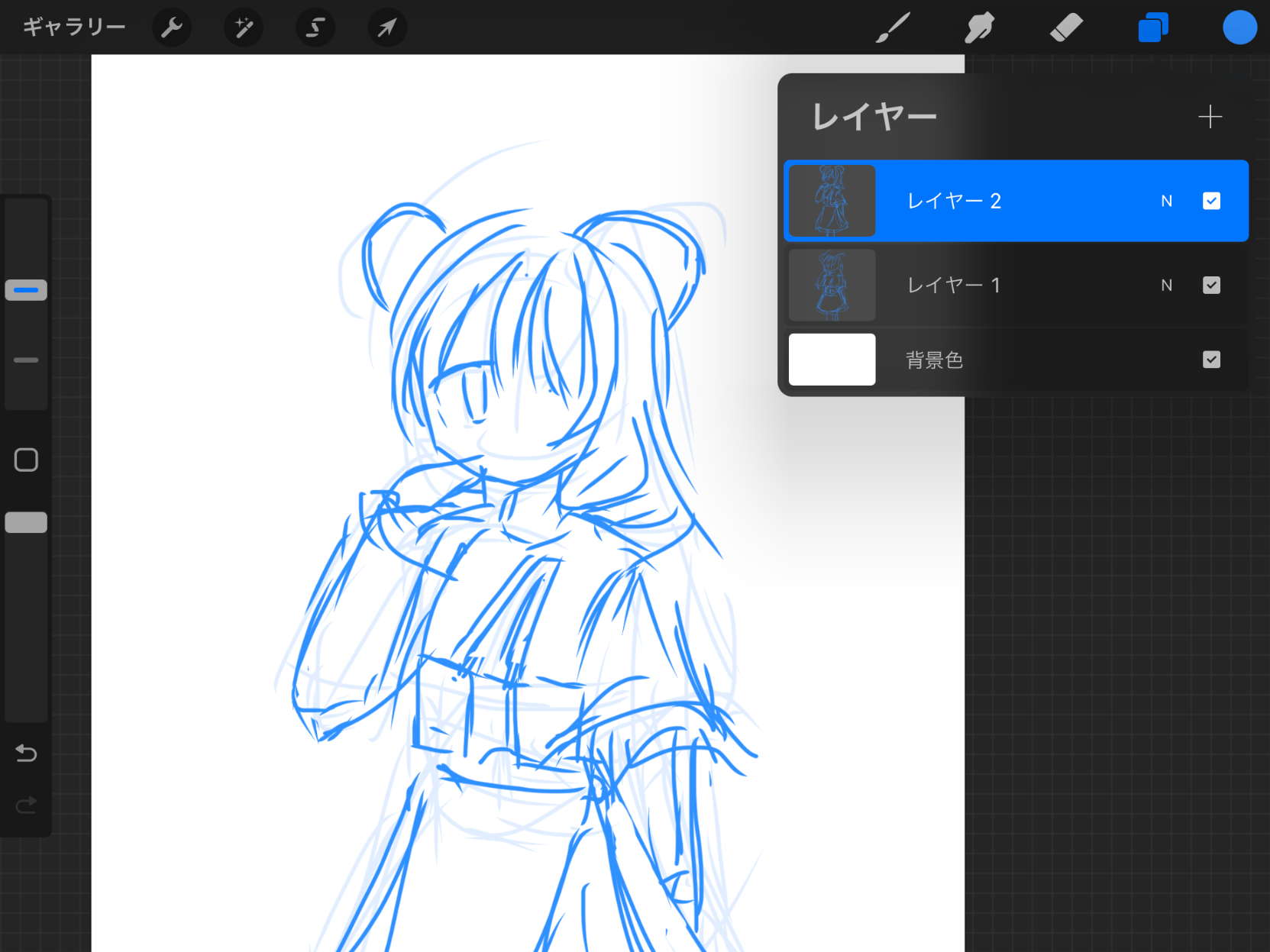Return to ギャラリー

click(x=74, y=27)
